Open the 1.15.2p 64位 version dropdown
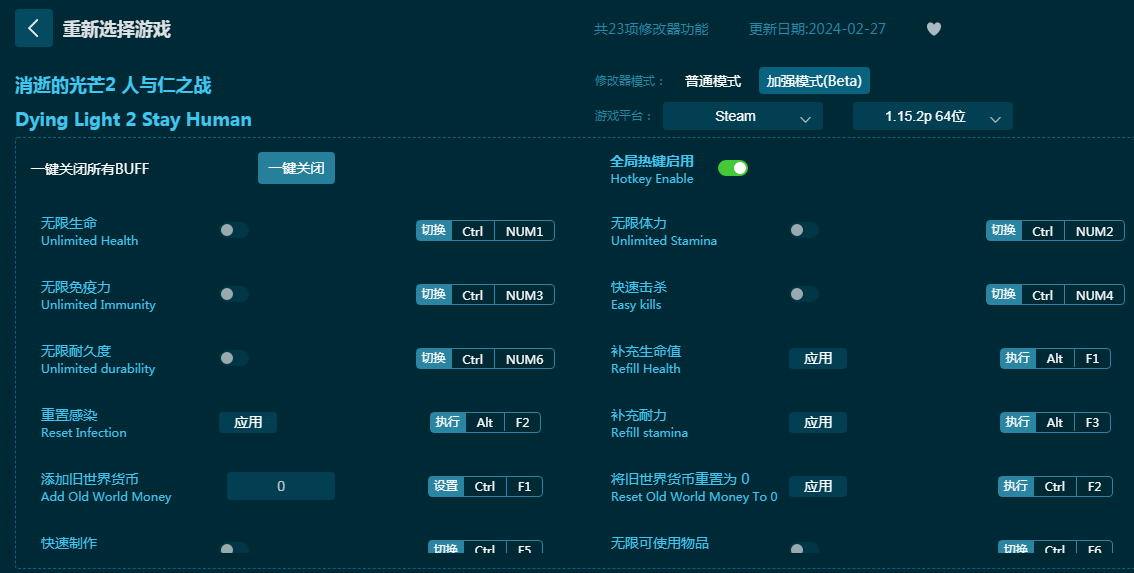This screenshot has height=573, width=1134. (x=933, y=116)
